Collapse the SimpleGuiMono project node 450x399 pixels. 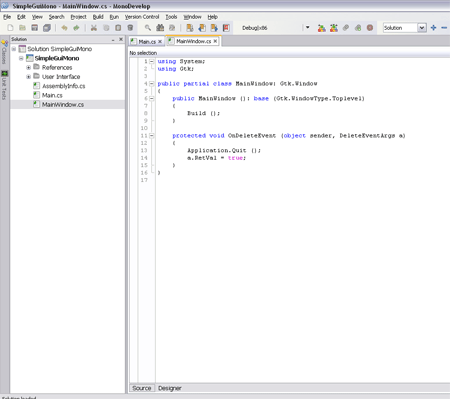tap(21, 58)
